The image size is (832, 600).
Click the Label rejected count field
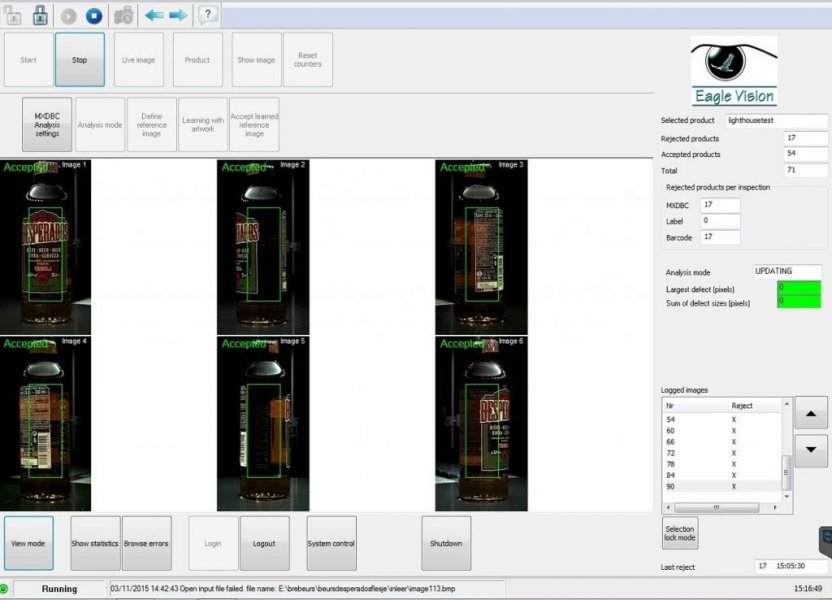click(x=720, y=221)
